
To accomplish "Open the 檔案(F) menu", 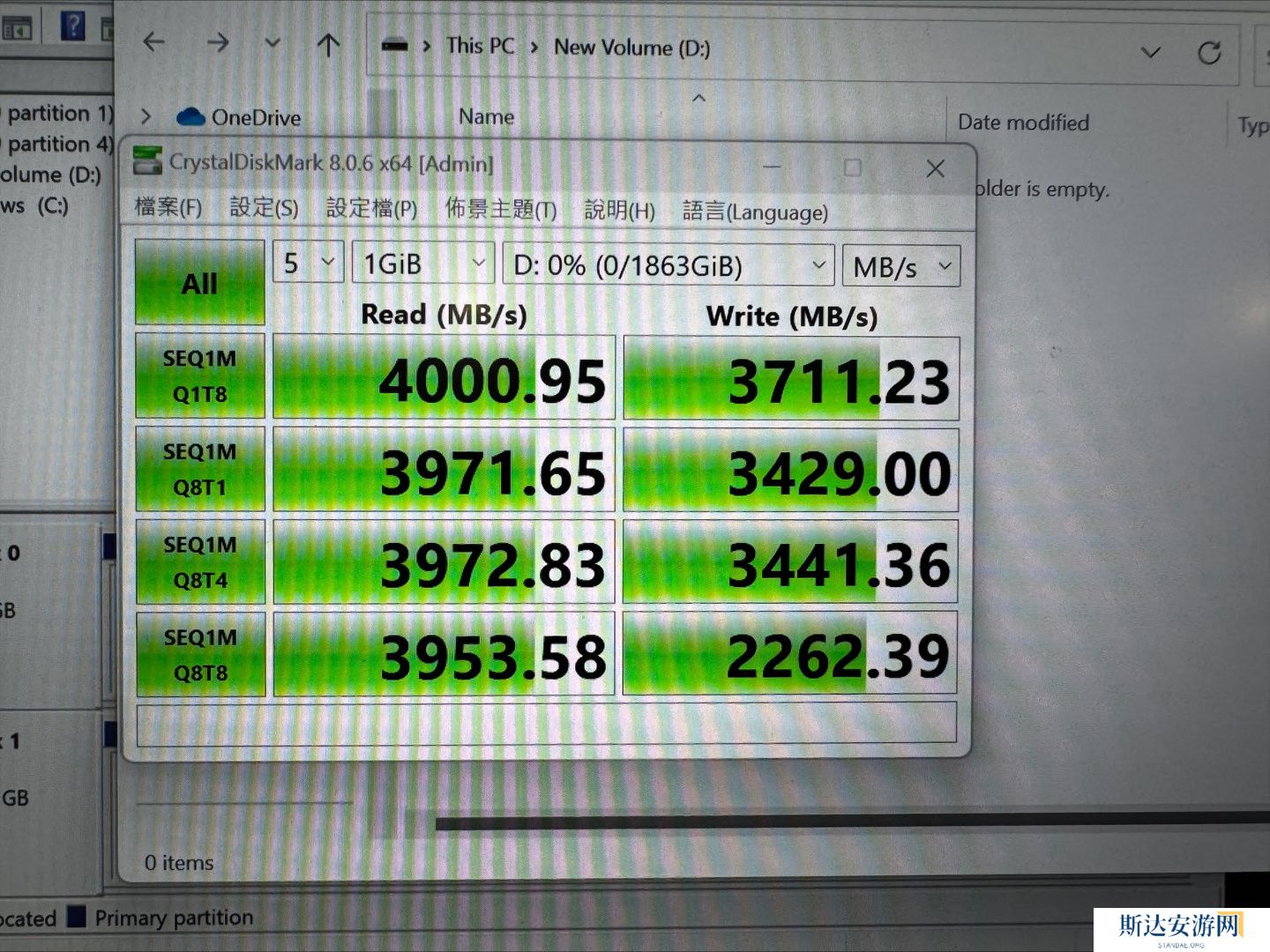I will (x=168, y=207).
